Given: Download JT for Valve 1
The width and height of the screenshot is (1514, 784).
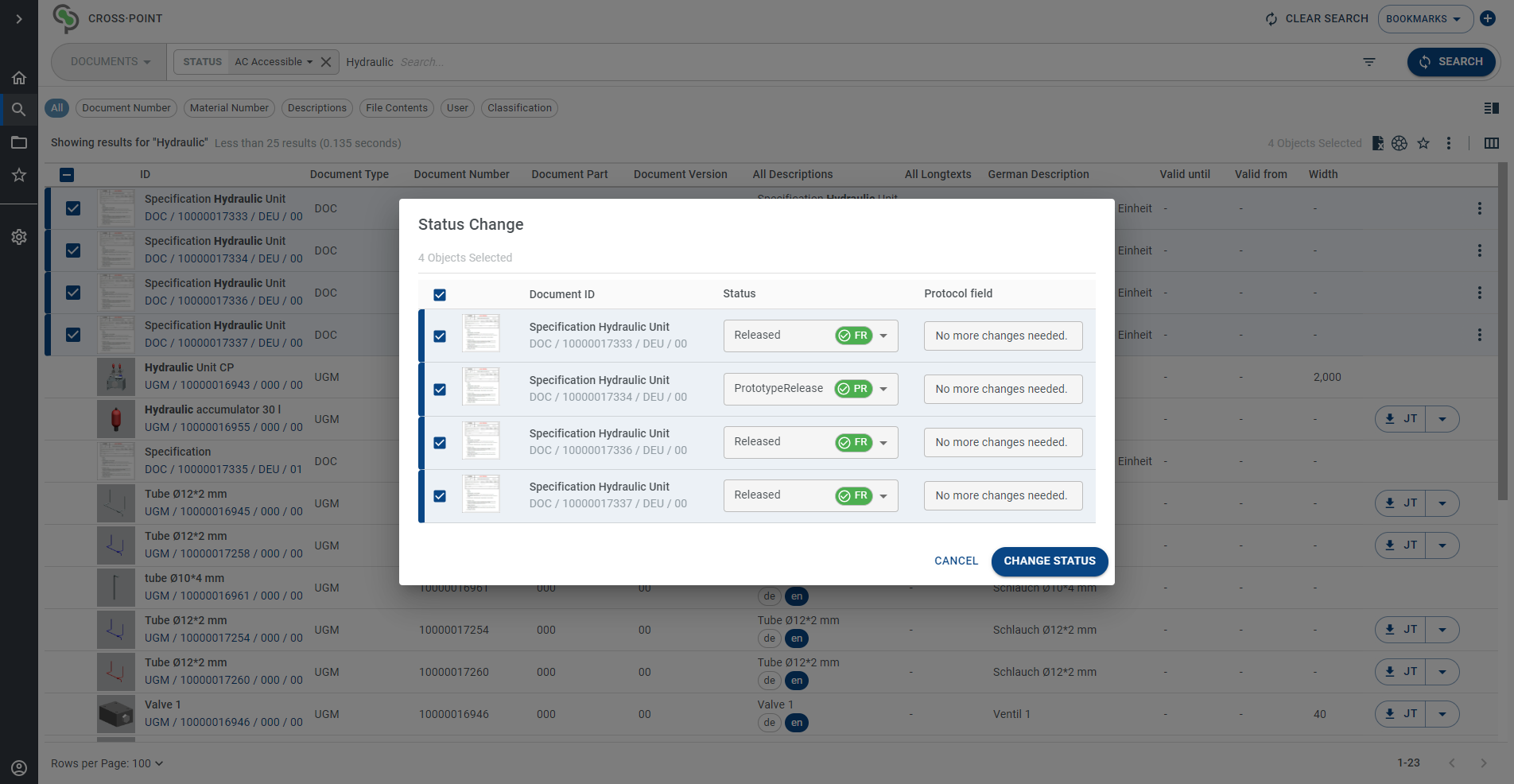Looking at the screenshot, I should coord(1401,714).
